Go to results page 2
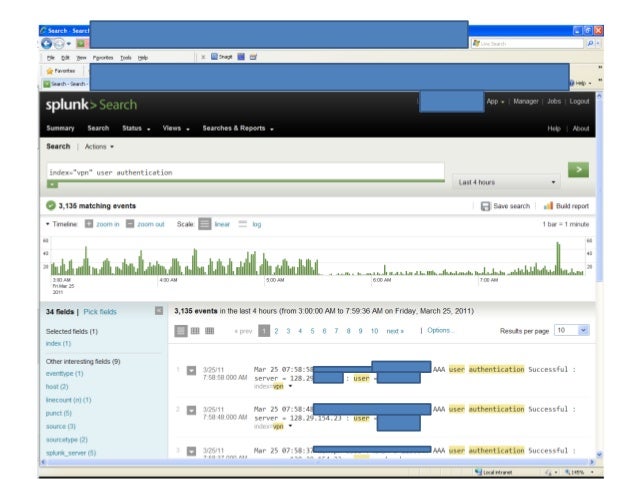 [276, 331]
